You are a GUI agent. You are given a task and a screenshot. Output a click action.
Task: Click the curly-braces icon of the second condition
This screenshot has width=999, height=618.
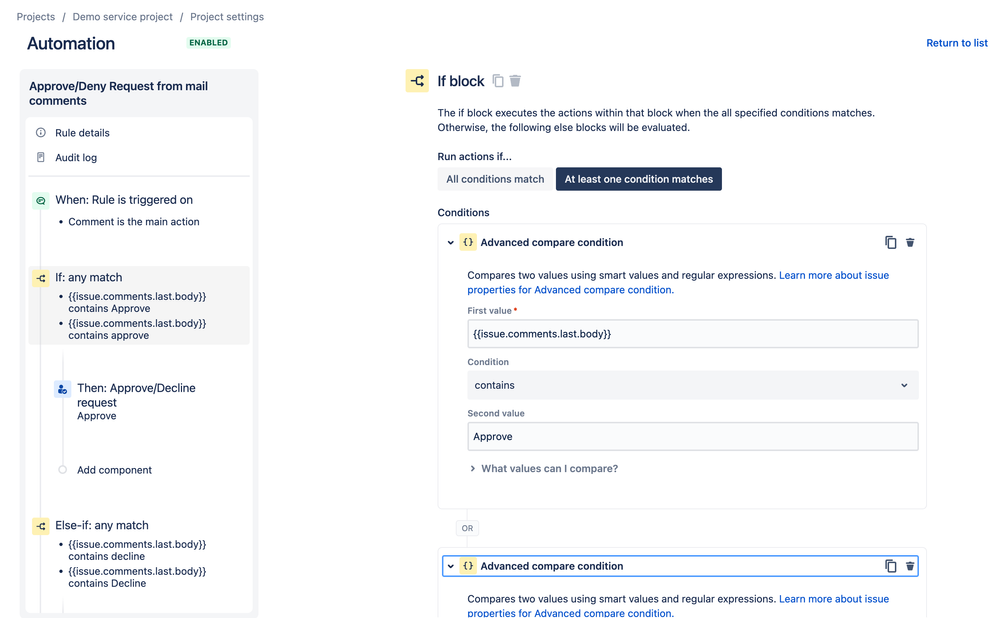click(468, 566)
